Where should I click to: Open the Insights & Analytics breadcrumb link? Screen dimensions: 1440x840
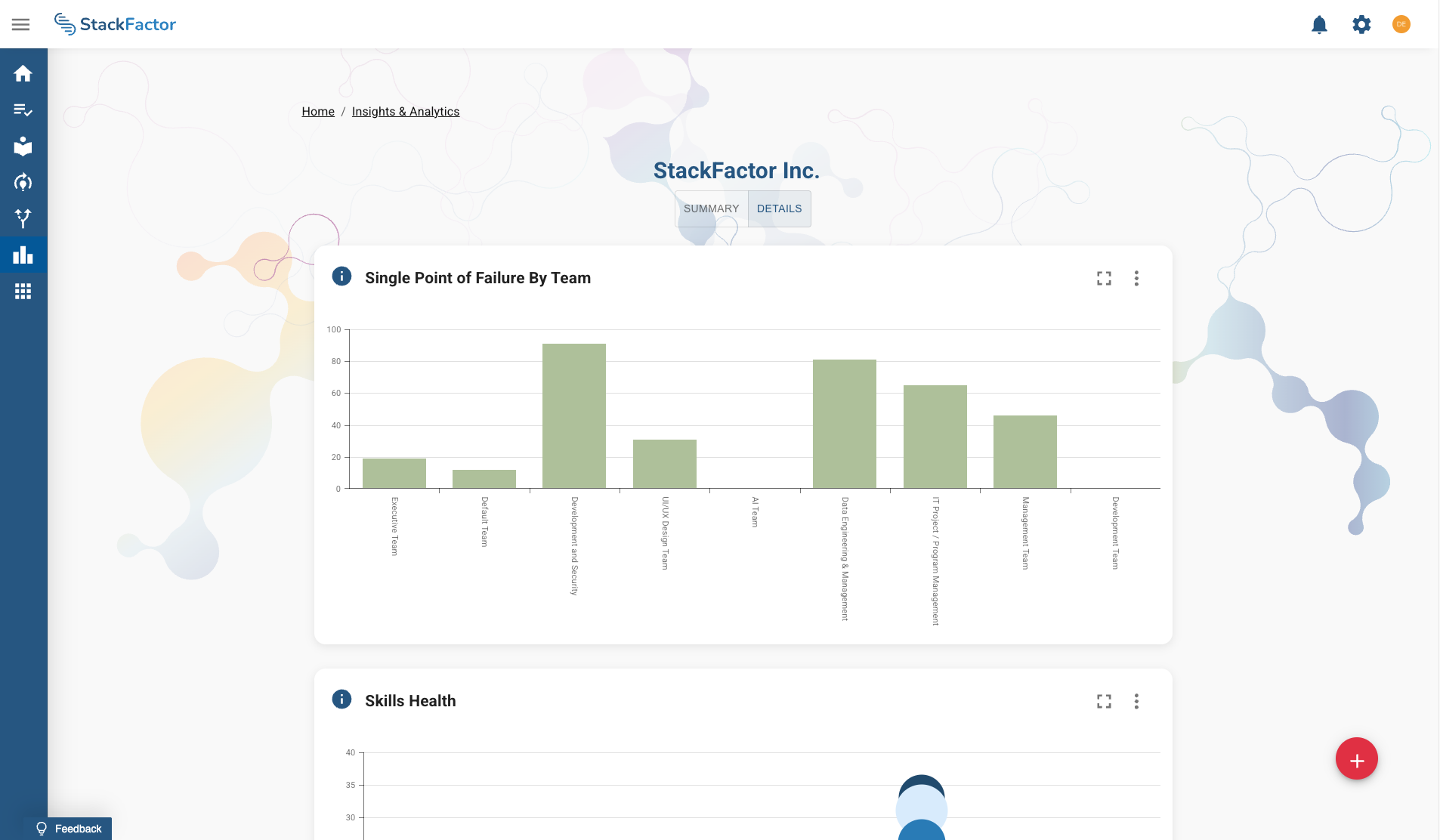pyautogui.click(x=405, y=111)
